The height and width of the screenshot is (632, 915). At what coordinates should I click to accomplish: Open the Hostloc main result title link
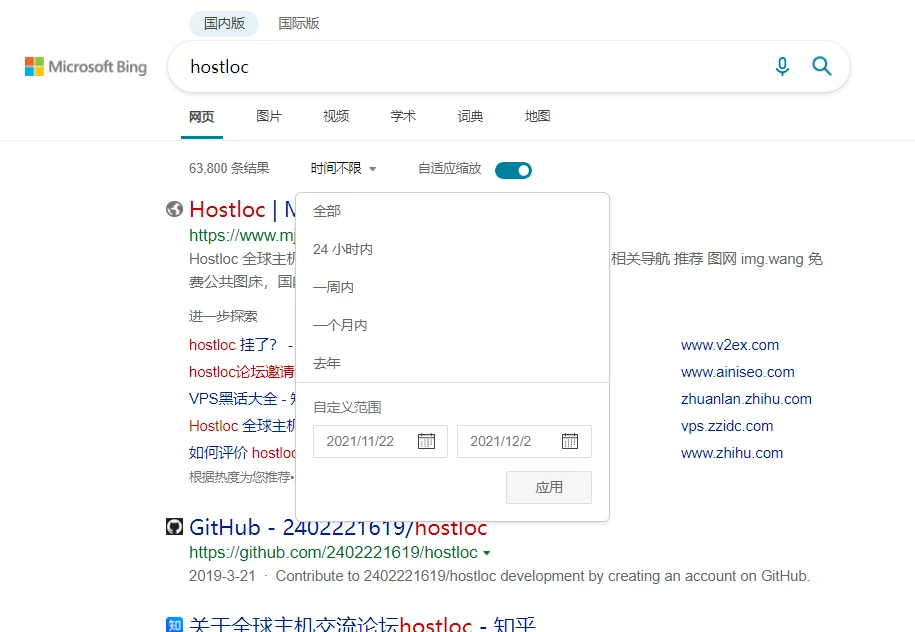point(242,209)
